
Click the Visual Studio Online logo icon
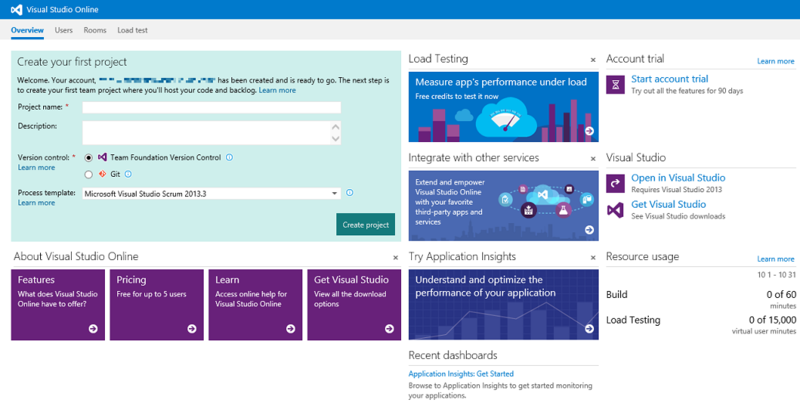point(16,9)
